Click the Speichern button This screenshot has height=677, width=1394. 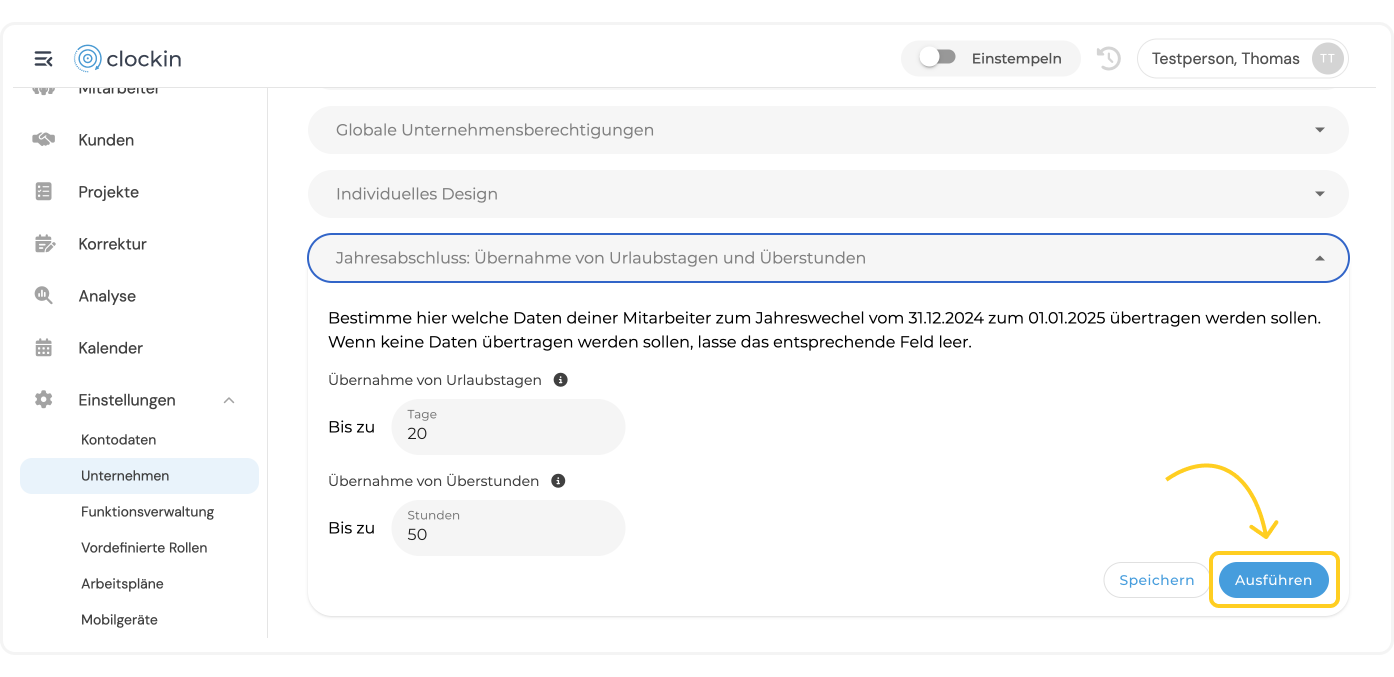1157,580
